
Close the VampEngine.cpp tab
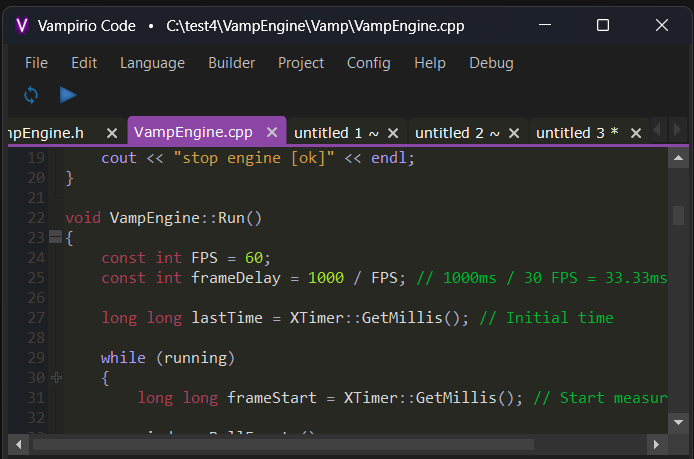coord(271,133)
